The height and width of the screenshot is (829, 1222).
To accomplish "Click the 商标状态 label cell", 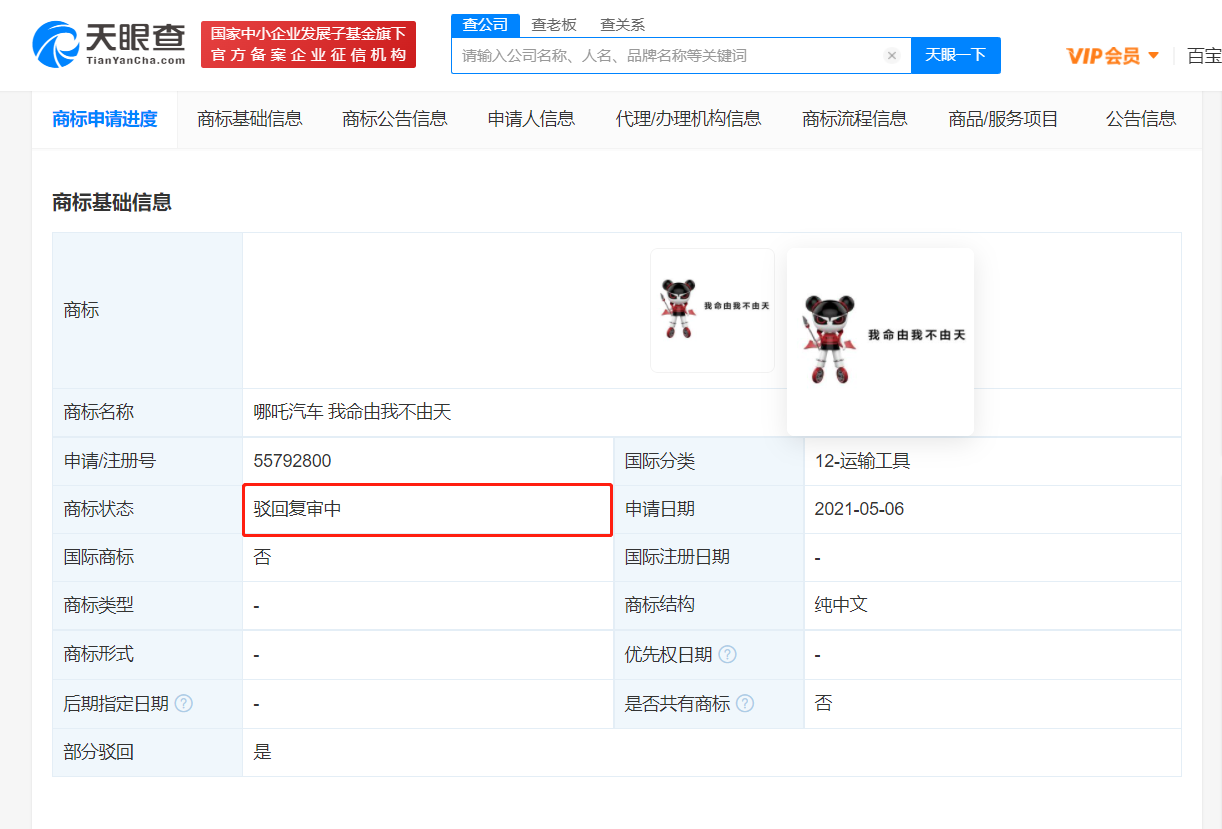I will point(147,509).
